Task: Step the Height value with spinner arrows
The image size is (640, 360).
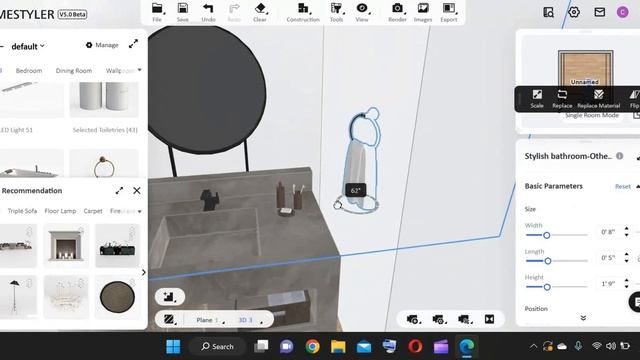Action: click(x=627, y=283)
